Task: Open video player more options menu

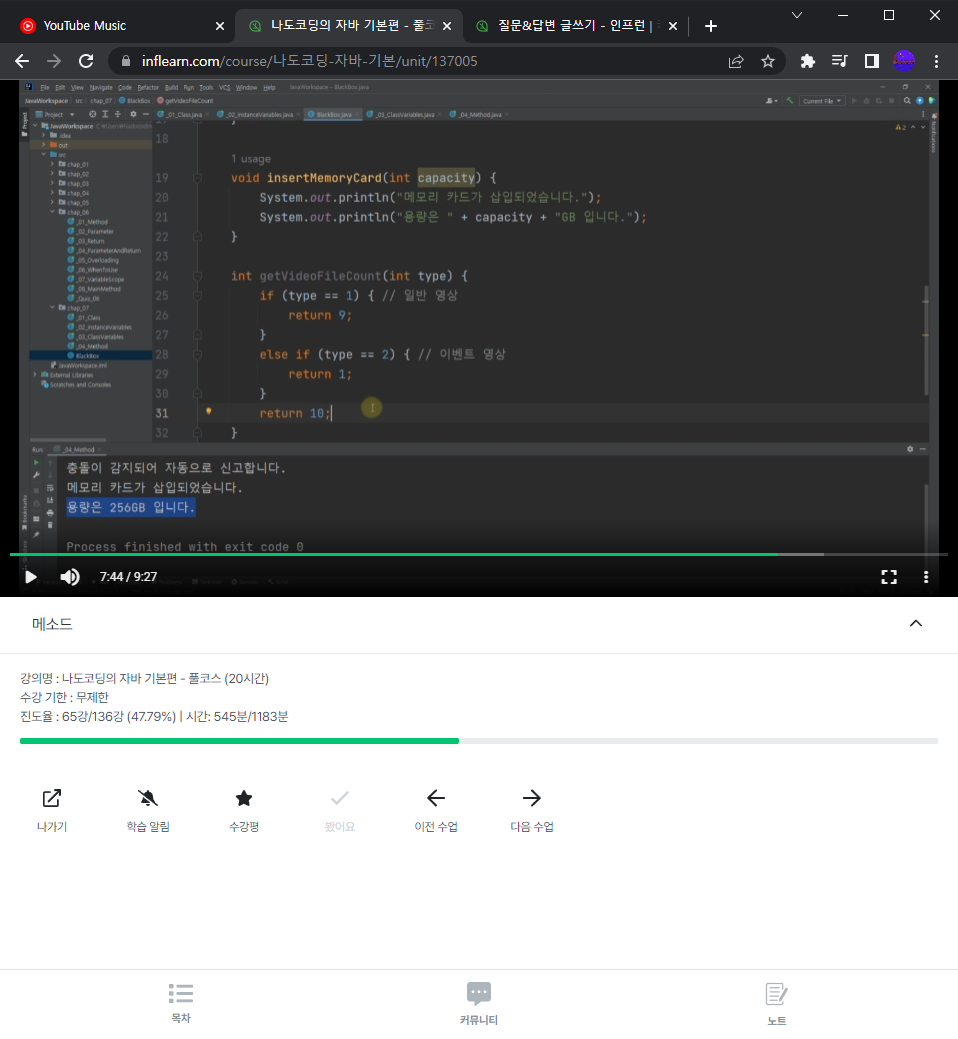Action: pos(926,576)
